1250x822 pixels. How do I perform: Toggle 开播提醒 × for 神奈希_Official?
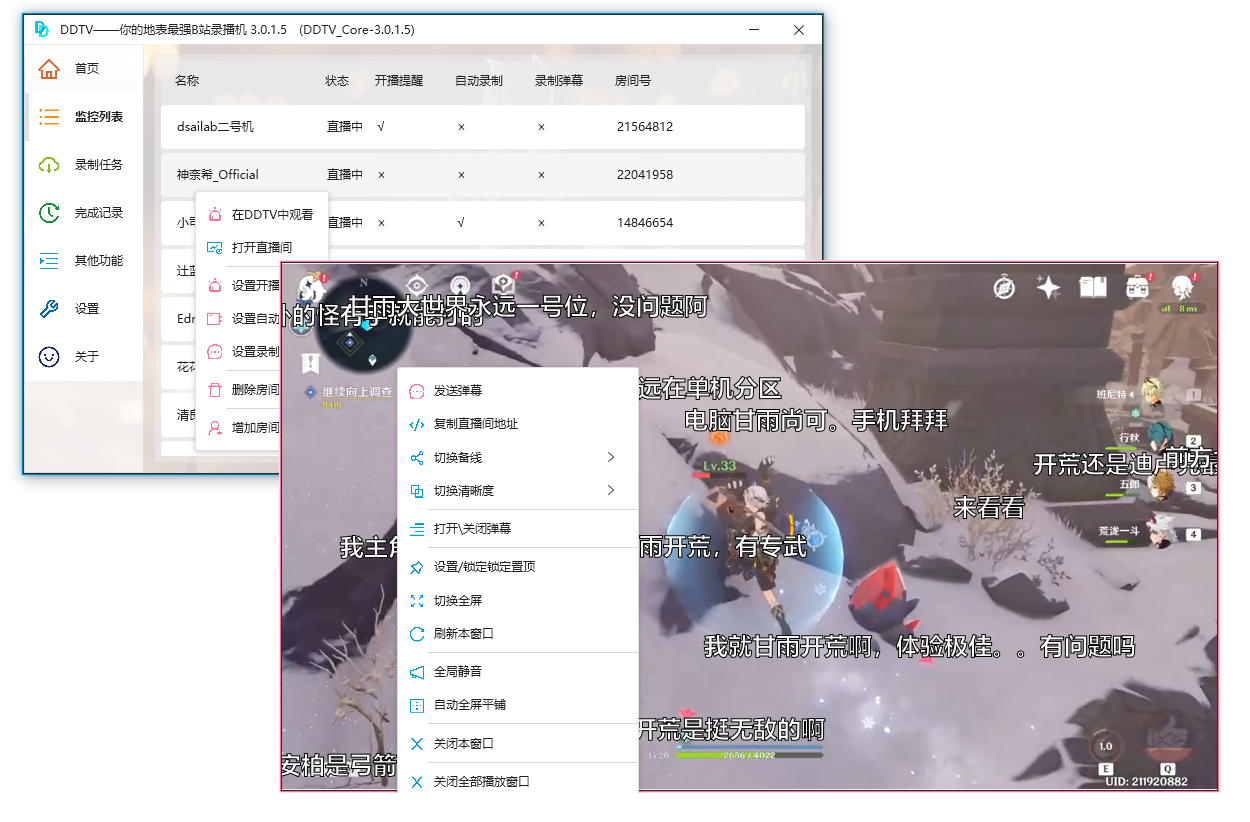point(381,175)
